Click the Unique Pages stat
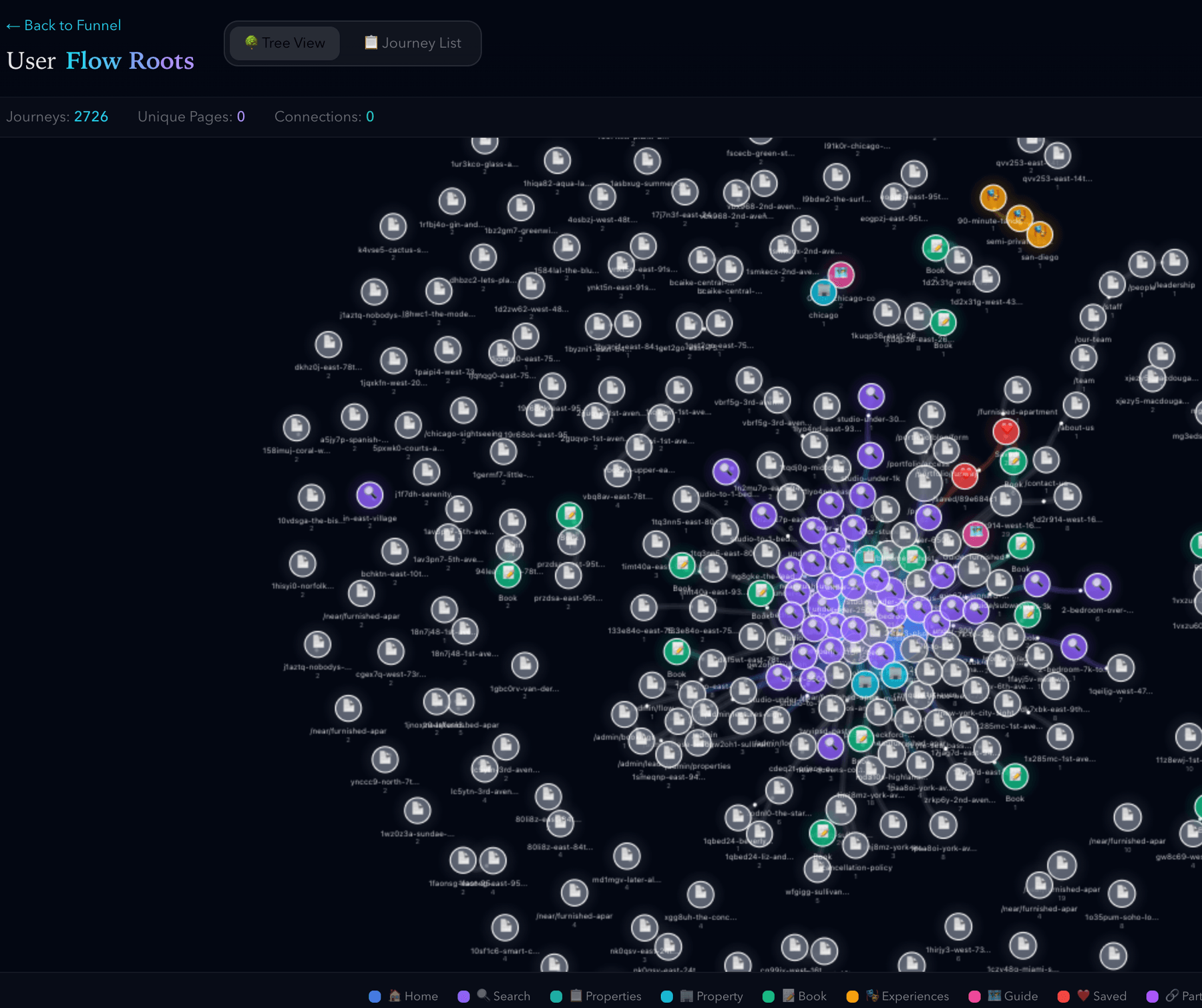Image resolution: width=1202 pixels, height=1008 pixels. coord(191,117)
